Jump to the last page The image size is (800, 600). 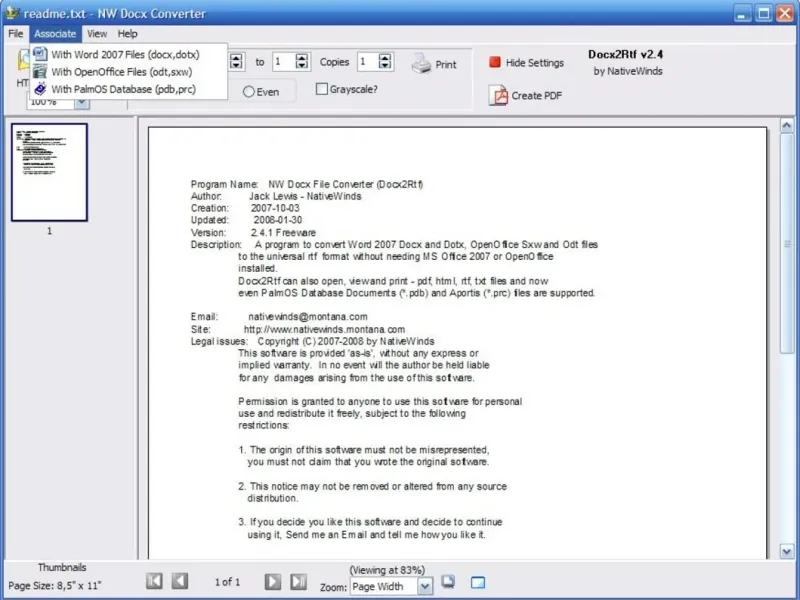298,581
